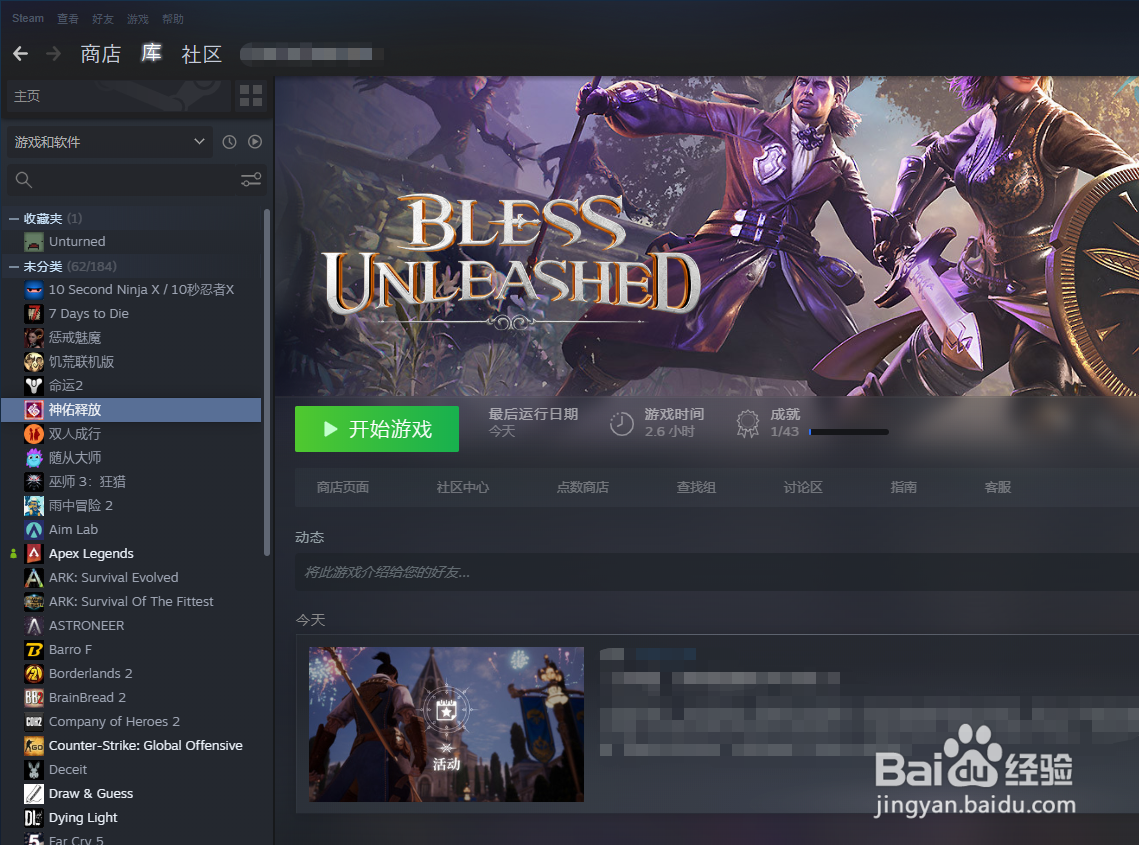Click the library search magnifier icon

coord(23,179)
